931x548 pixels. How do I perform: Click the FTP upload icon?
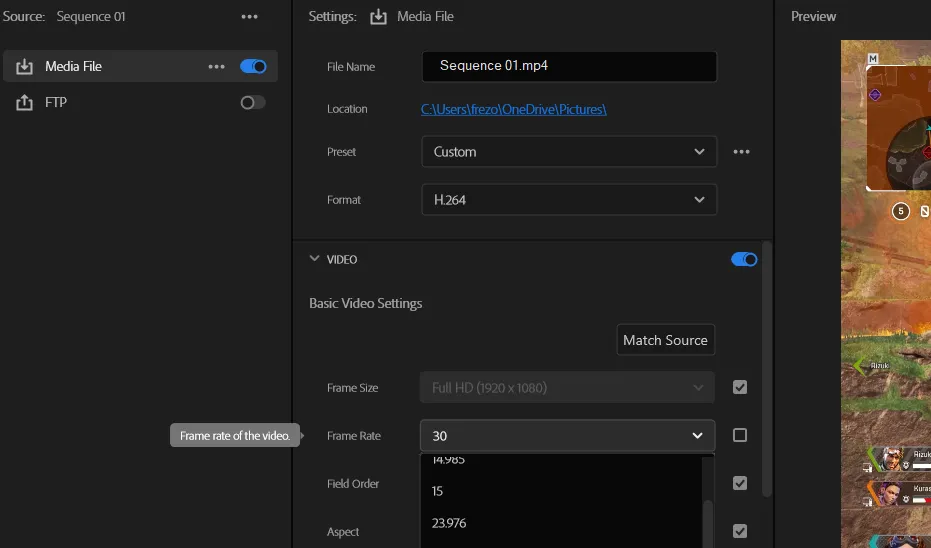tap(24, 102)
